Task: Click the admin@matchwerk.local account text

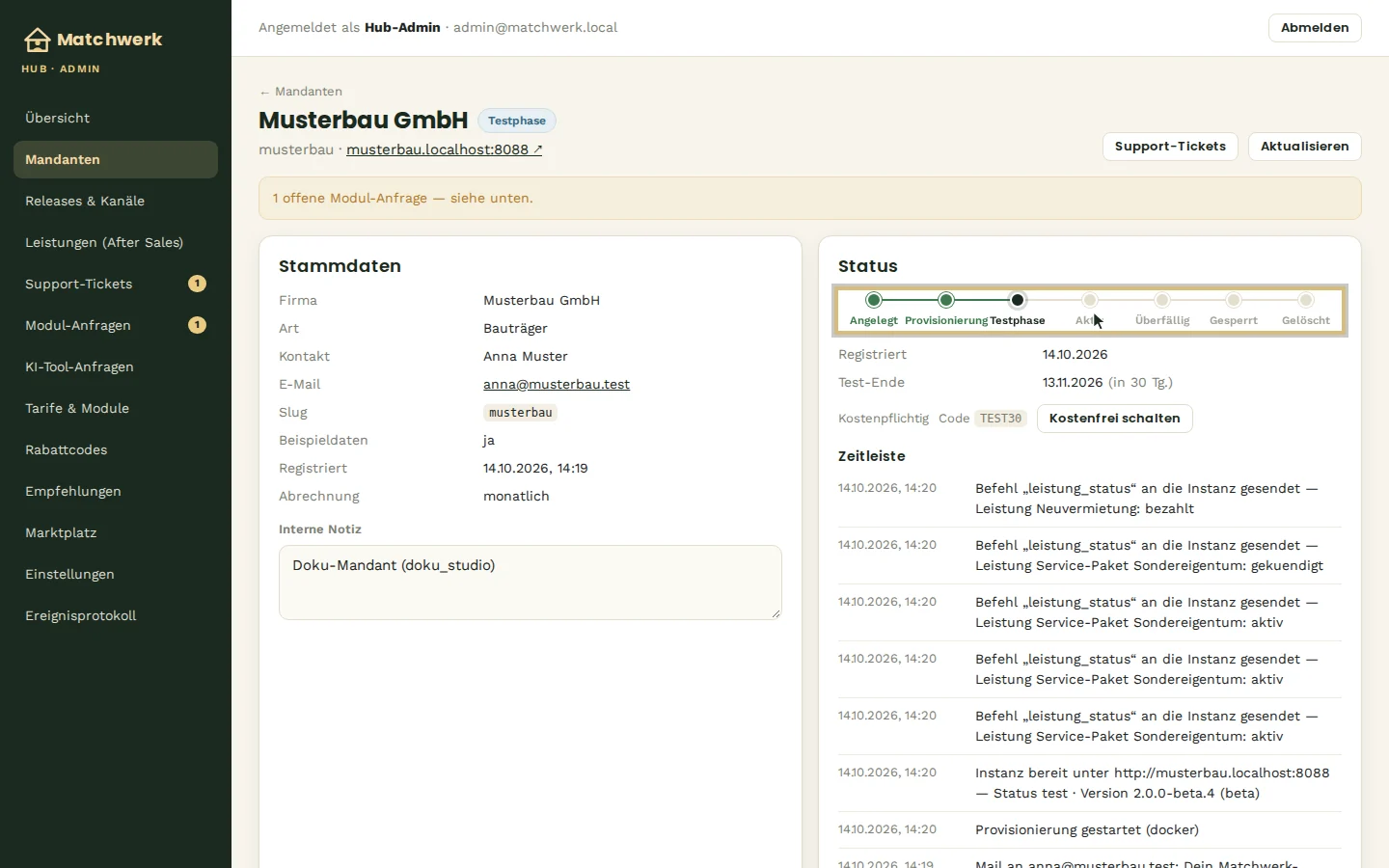Action: (535, 28)
